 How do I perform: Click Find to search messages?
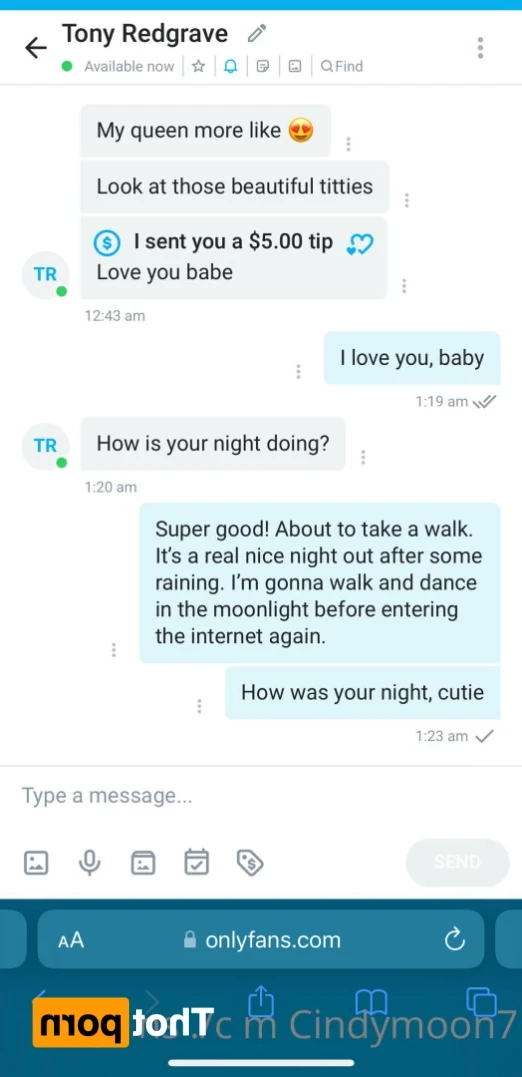(x=342, y=67)
